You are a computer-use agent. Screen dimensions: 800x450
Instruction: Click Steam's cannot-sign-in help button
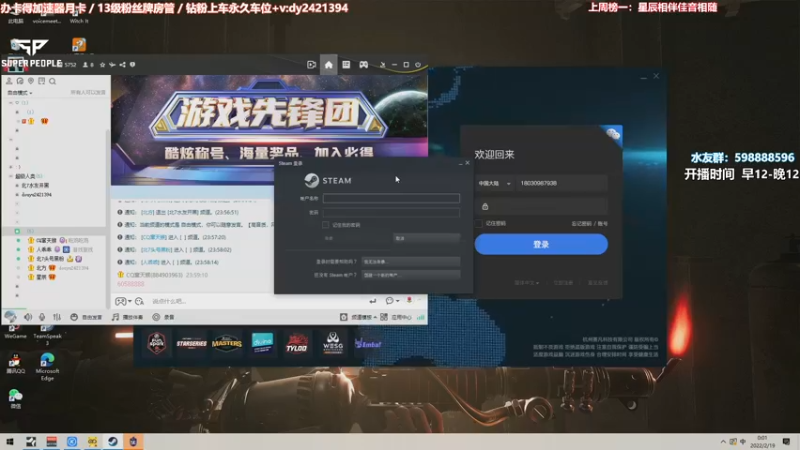click(x=411, y=261)
